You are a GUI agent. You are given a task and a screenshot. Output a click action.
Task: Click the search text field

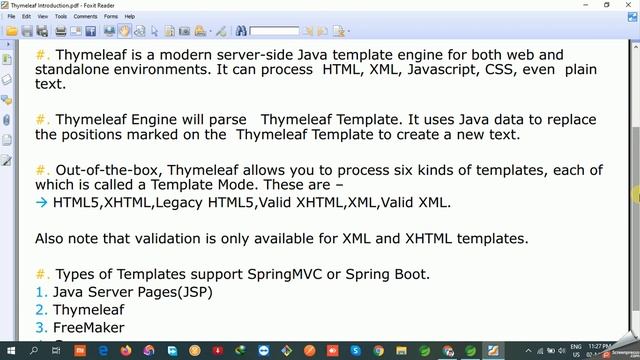point(274,31)
